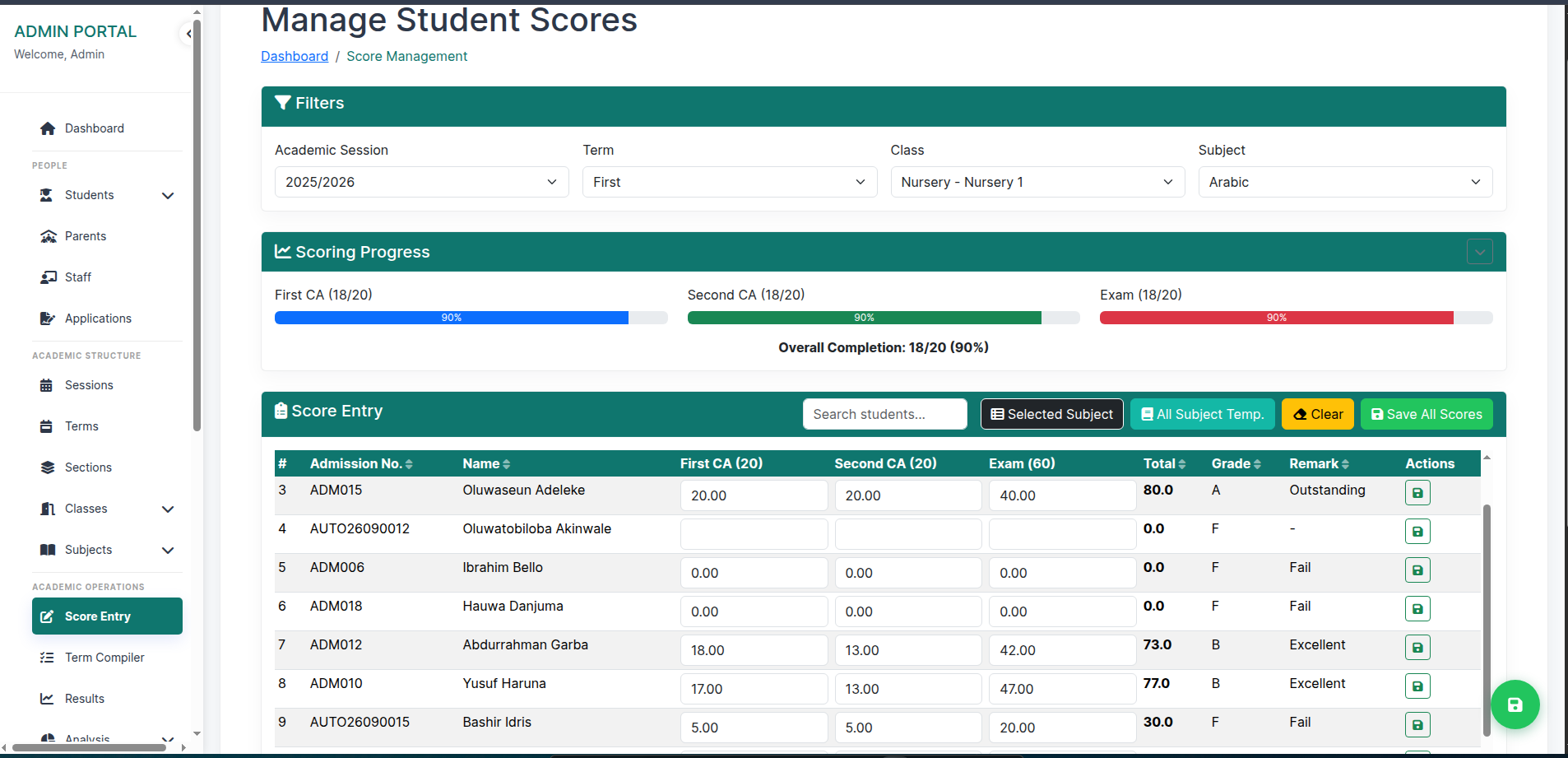The height and width of the screenshot is (758, 1568).
Task: Open the Subject dropdown showing Arabic
Action: (x=1345, y=182)
